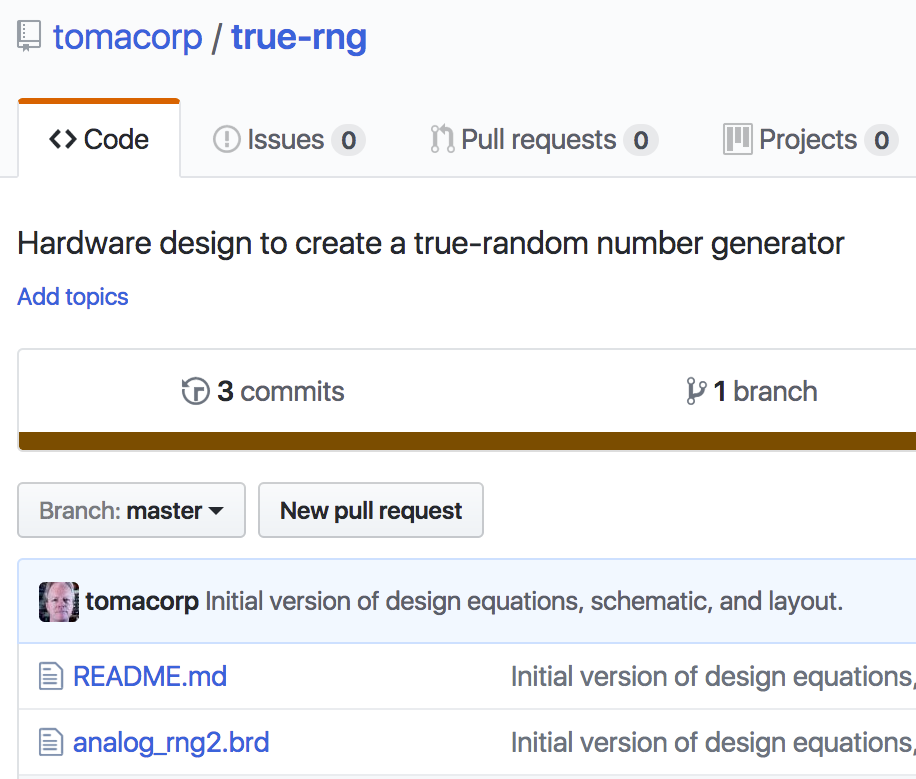Open the README.md file
This screenshot has width=916, height=779.
[x=150, y=677]
